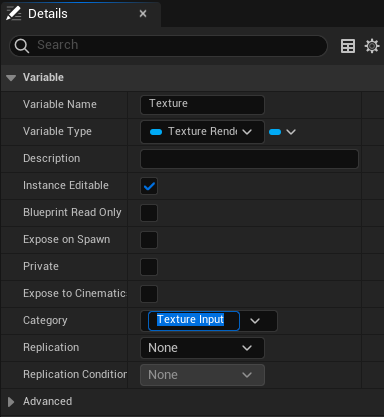The image size is (384, 417).
Task: Open the Variable Type Texture Render dropdown
Action: [203, 132]
